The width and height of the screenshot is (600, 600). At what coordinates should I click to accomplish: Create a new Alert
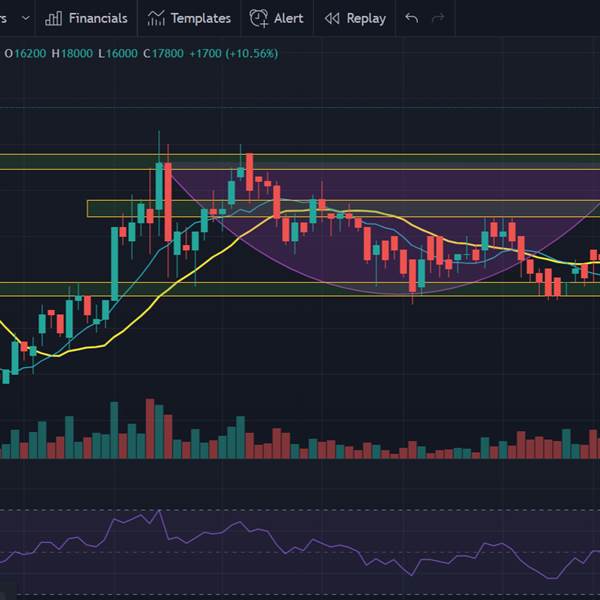pyautogui.click(x=277, y=18)
